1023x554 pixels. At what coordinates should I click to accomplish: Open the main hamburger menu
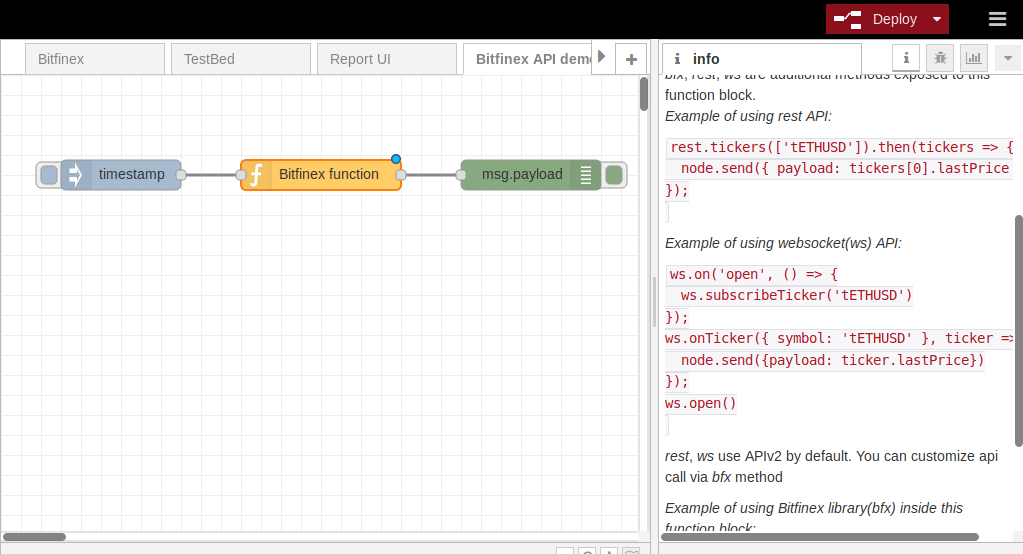[x=997, y=20]
